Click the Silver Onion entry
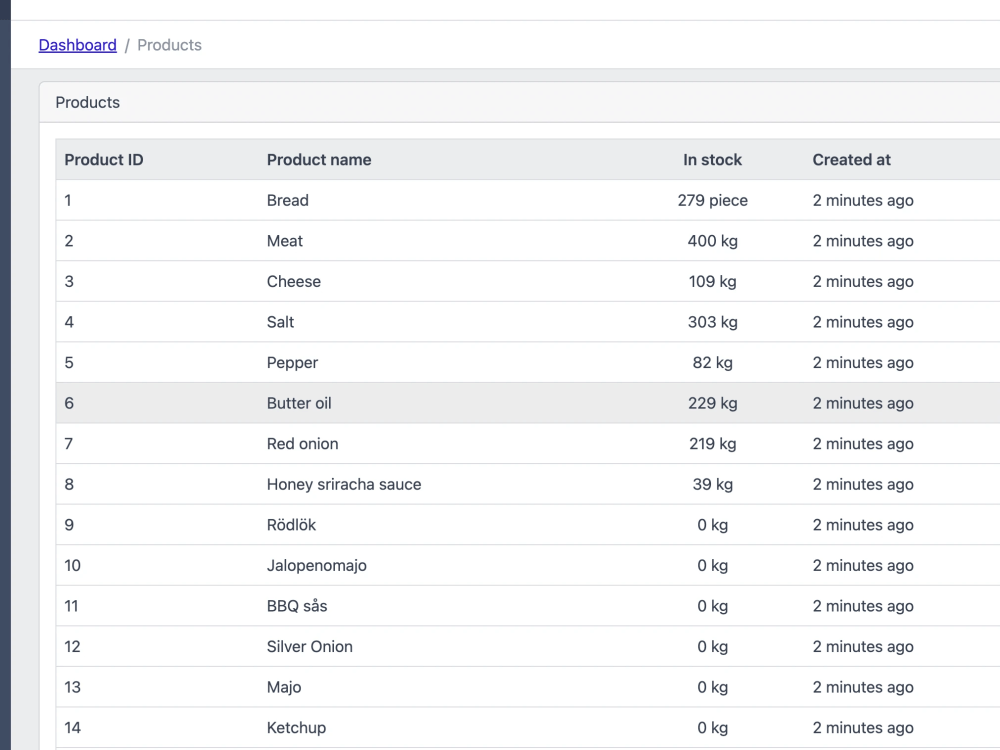This screenshot has width=1000, height=750. (x=309, y=646)
